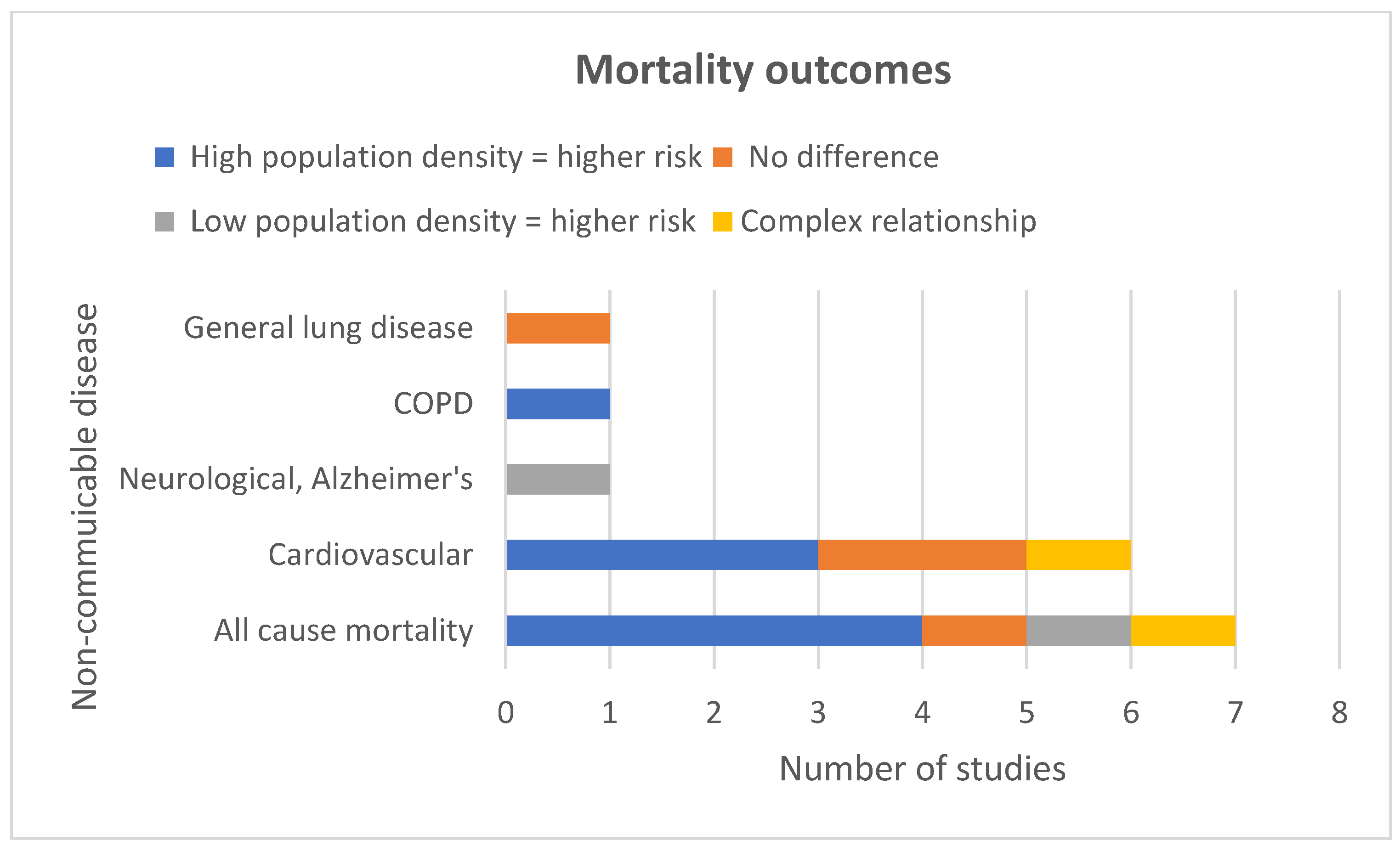Image resolution: width=1400 pixels, height=852 pixels.
Task: Click the gray low population density swatch
Action: click(164, 221)
